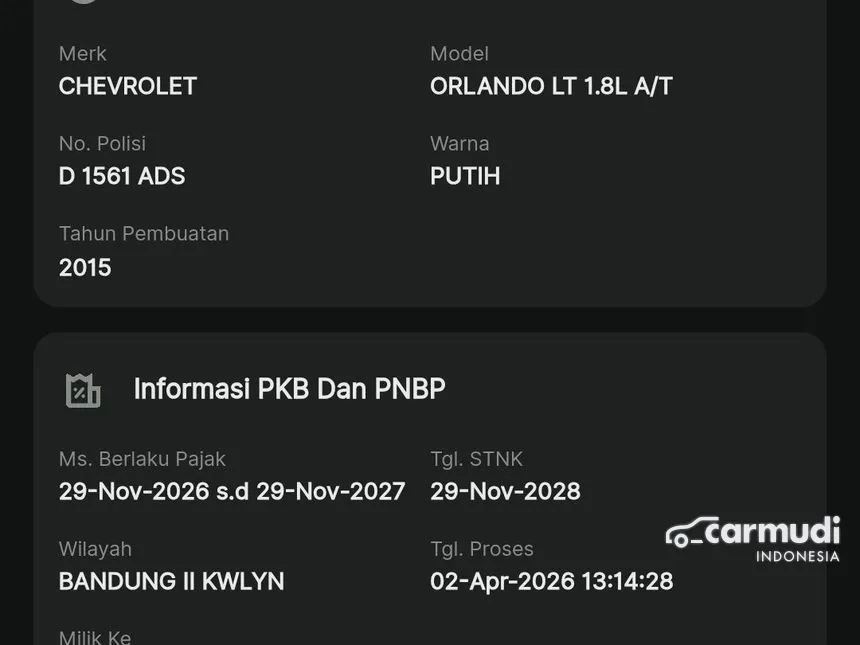
Task: Click the CHEVROLET brand value
Action: (128, 86)
